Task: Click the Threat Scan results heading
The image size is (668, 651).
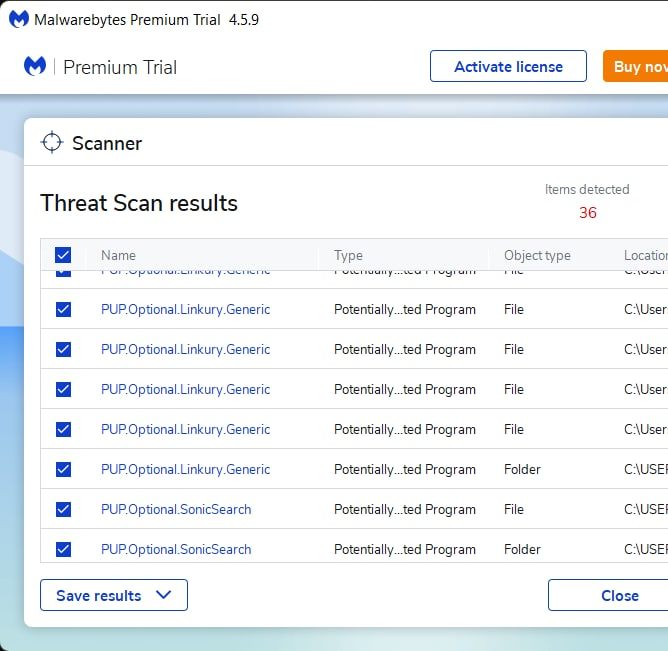Action: click(x=139, y=203)
